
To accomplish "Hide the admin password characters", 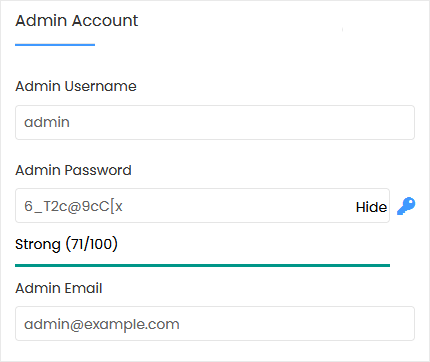I will tap(371, 207).
